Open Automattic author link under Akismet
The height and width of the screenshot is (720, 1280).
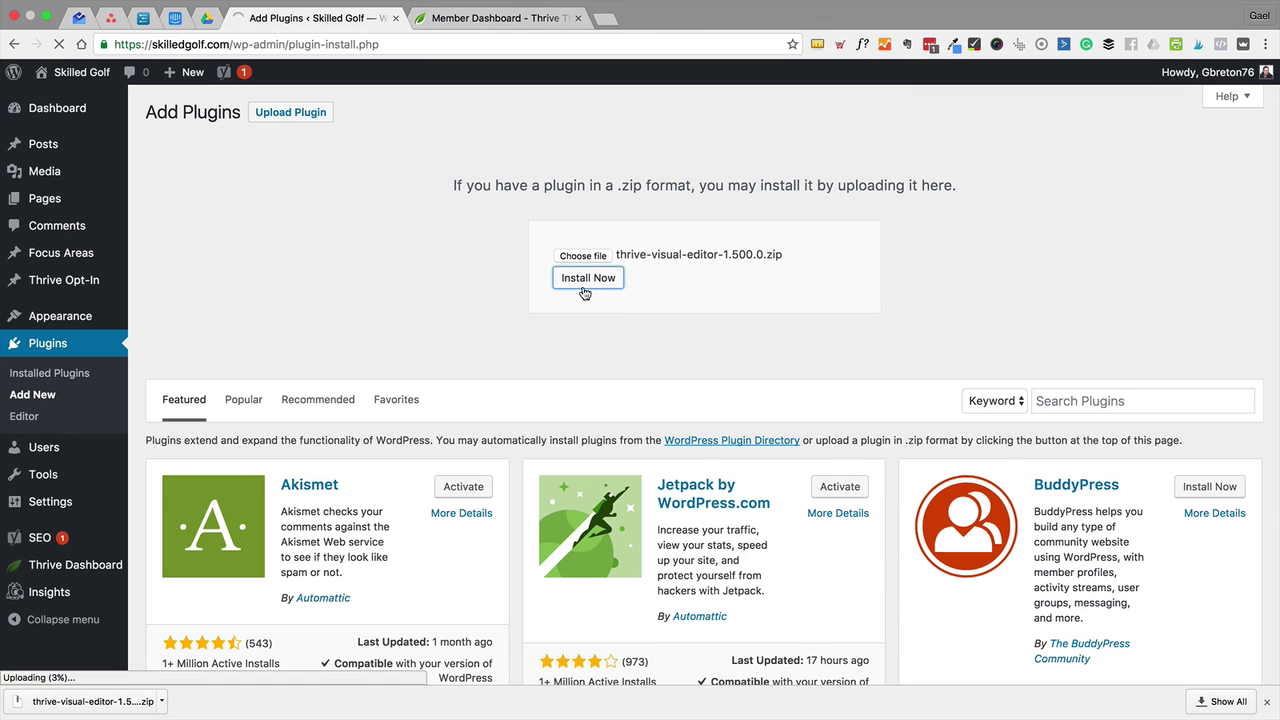(322, 598)
